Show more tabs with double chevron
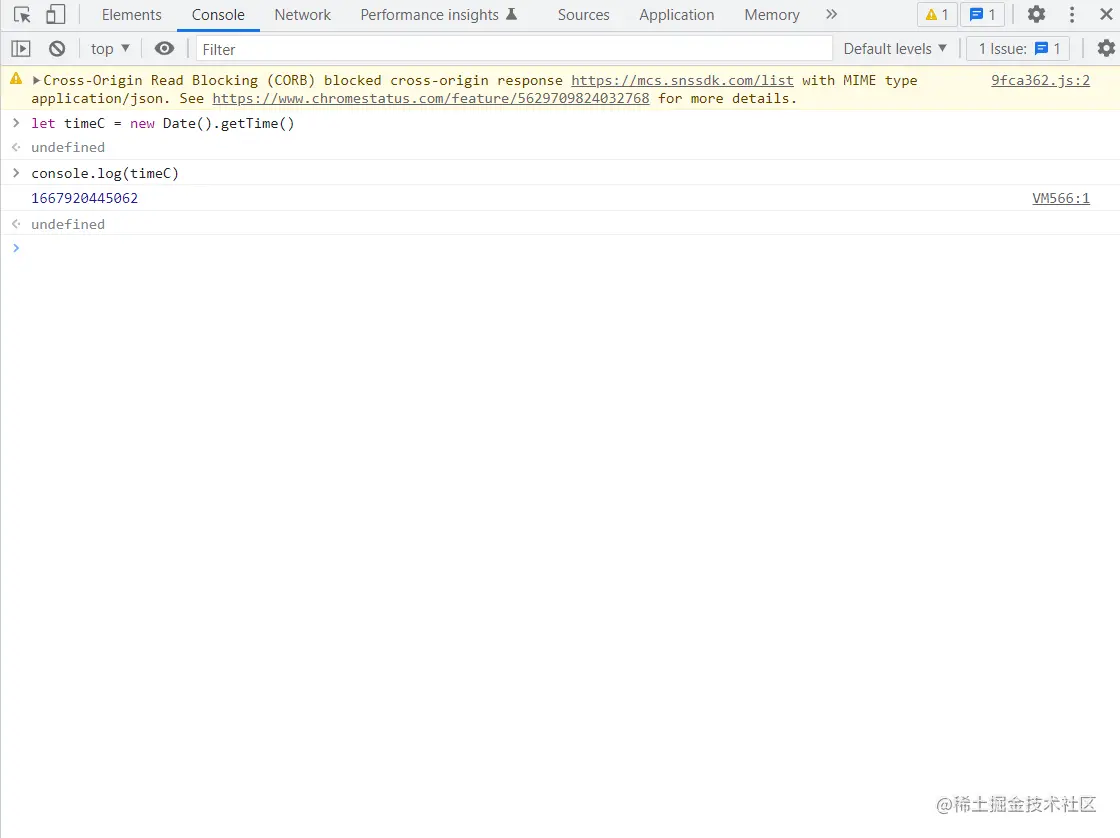 [x=831, y=15]
